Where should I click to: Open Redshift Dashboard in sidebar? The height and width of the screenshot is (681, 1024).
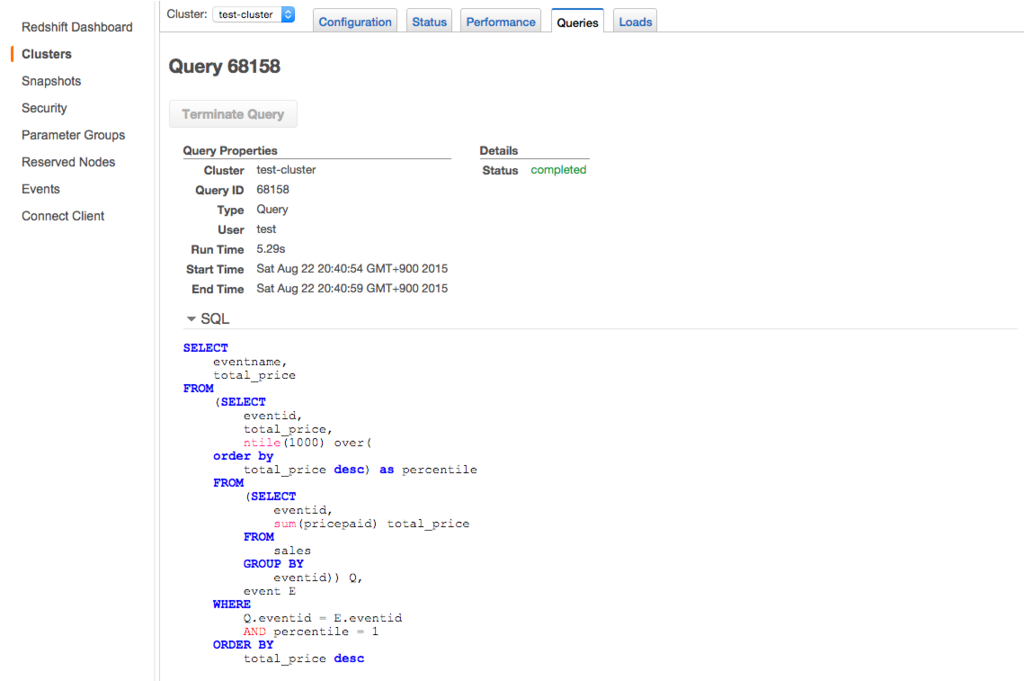[x=77, y=27]
